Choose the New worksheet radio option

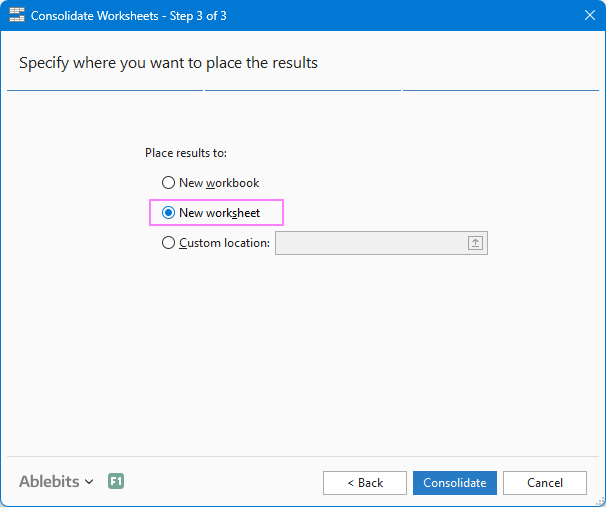pyautogui.click(x=168, y=213)
